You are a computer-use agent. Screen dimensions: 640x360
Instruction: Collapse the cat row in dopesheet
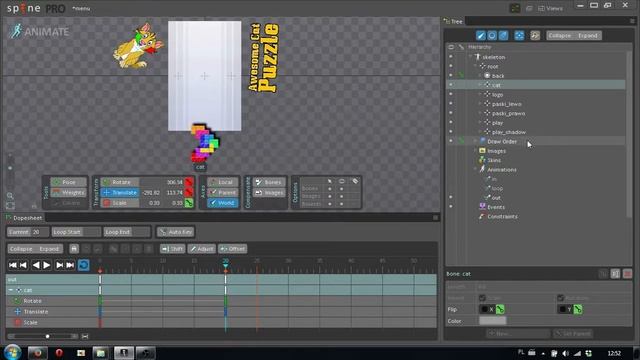click(x=11, y=290)
